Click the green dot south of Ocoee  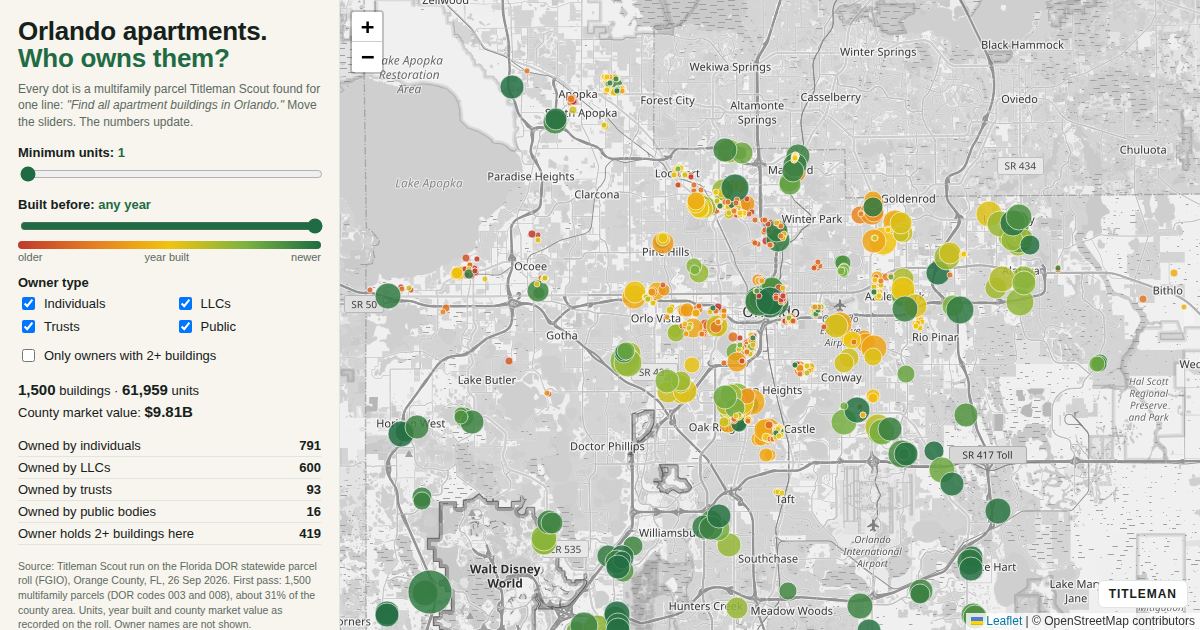pyautogui.click(x=538, y=292)
